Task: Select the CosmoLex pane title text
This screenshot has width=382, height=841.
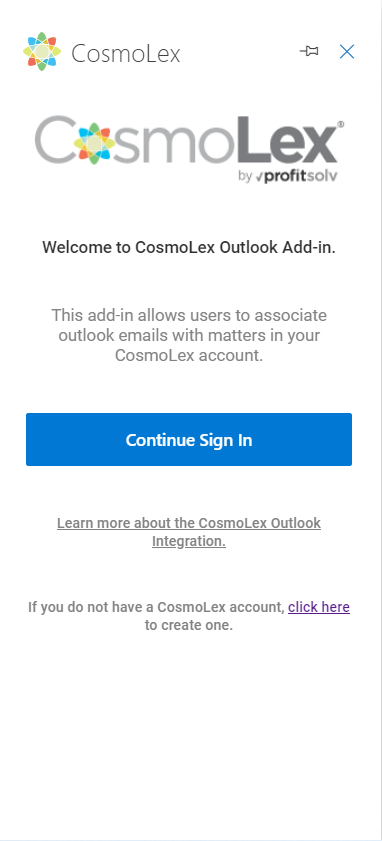Action: (x=126, y=53)
